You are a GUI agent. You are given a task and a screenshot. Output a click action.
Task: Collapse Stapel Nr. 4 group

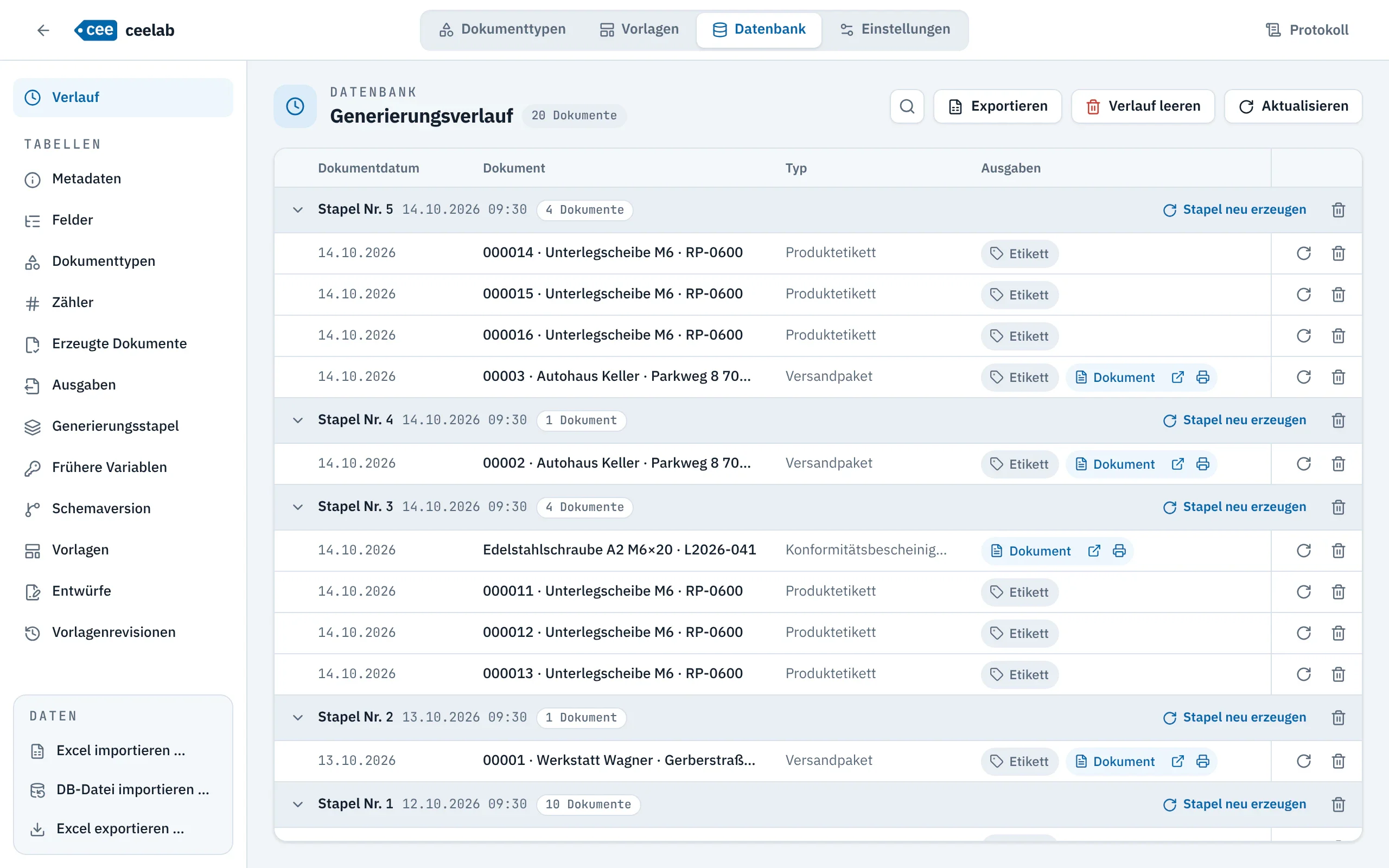click(x=297, y=420)
